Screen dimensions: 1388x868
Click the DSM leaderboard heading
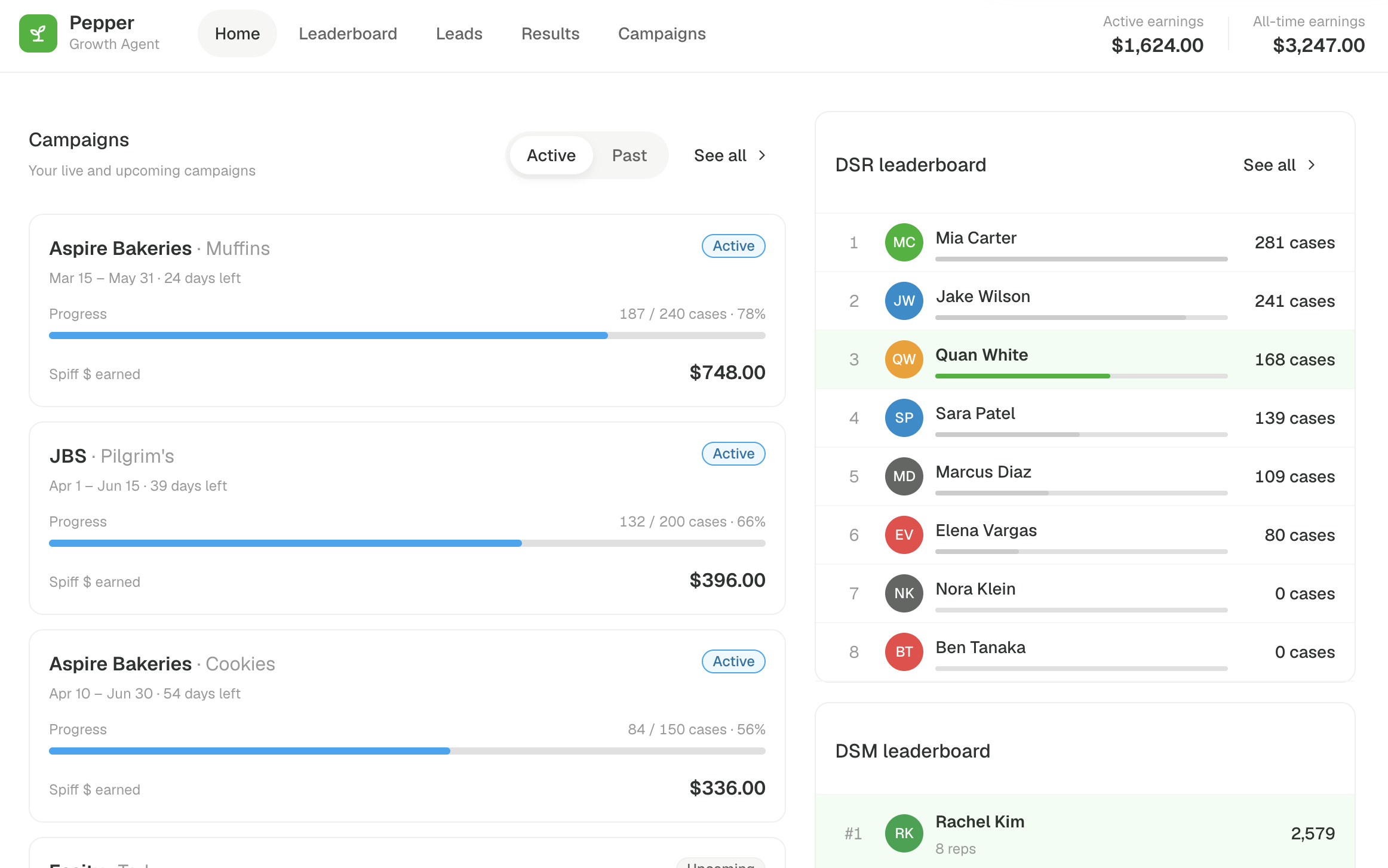(913, 751)
